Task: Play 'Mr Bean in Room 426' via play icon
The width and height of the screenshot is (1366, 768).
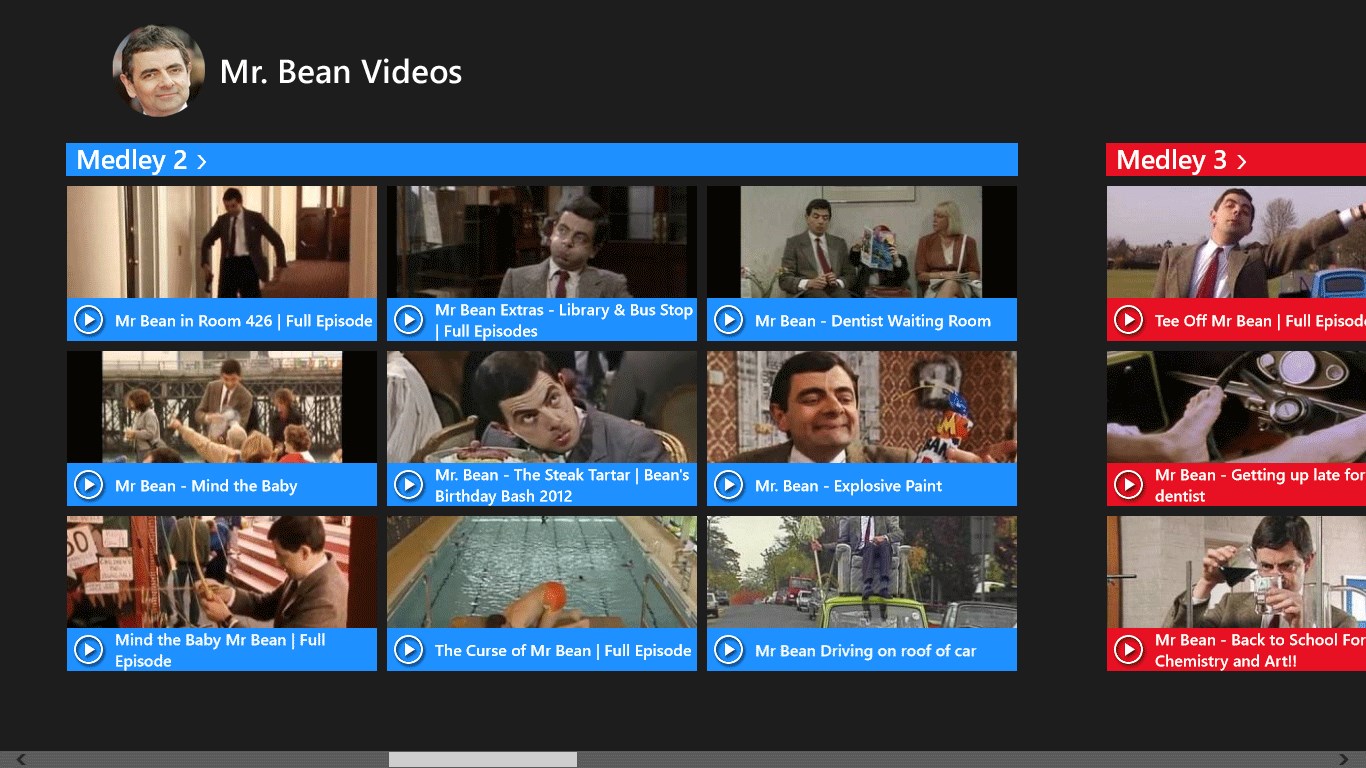Action: tap(89, 320)
